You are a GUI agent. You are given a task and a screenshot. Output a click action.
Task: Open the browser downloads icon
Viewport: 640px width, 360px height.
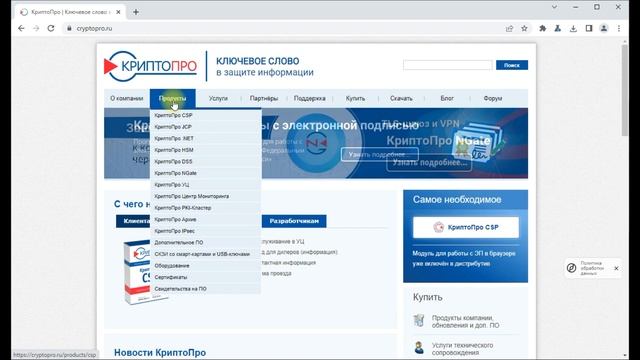[573, 28]
